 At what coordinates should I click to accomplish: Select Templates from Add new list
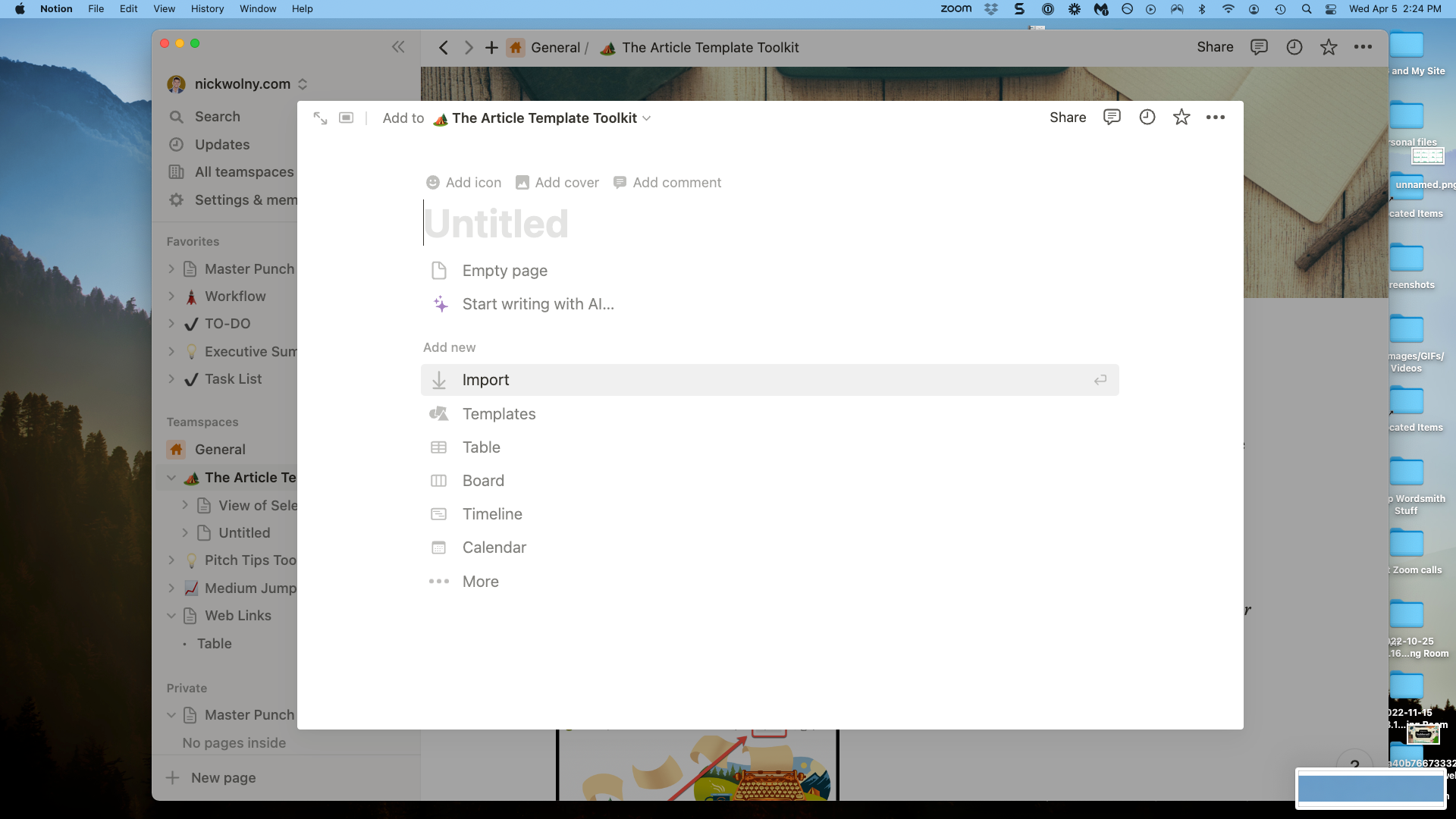coord(499,414)
